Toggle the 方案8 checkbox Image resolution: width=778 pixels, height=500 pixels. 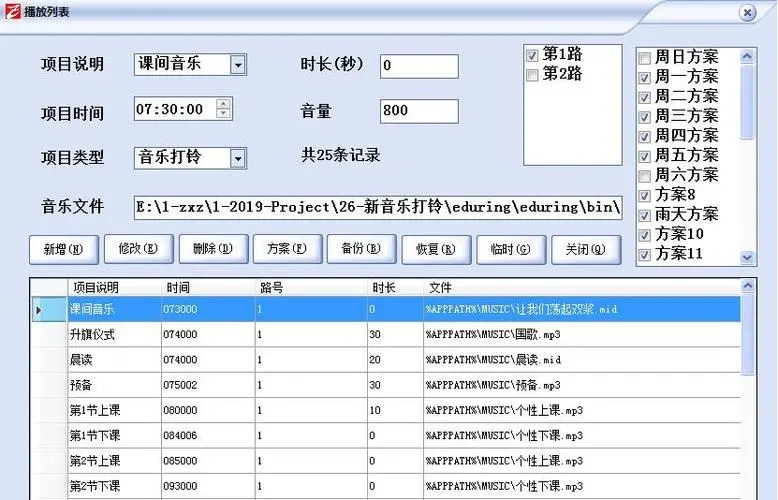point(645,195)
